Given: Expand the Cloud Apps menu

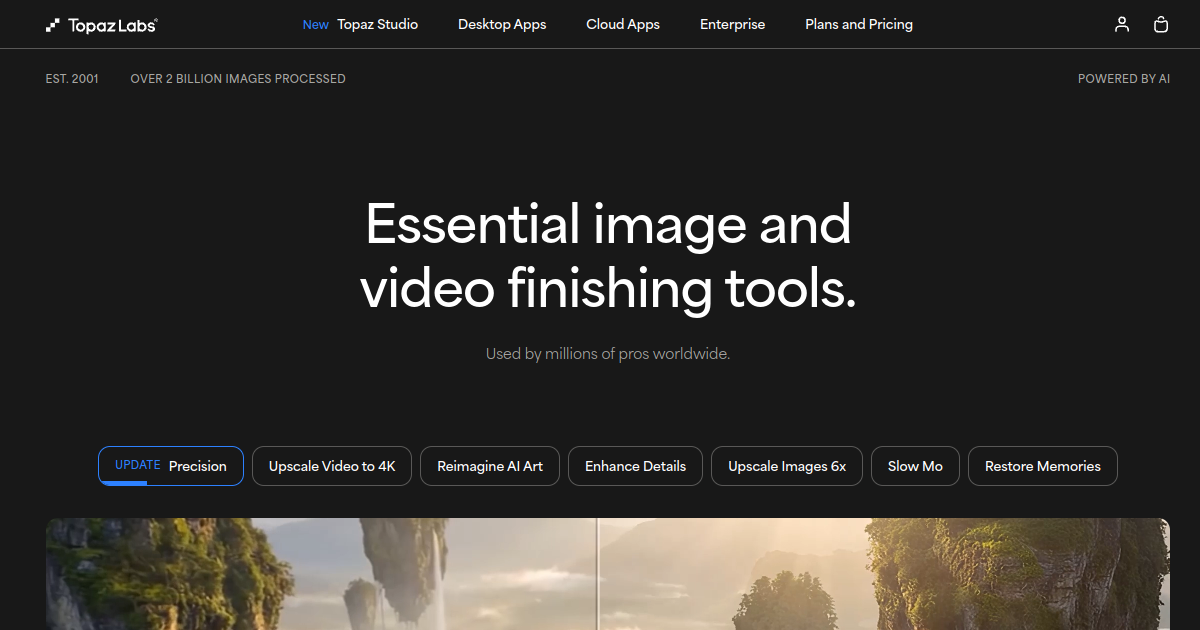Looking at the screenshot, I should click(623, 24).
